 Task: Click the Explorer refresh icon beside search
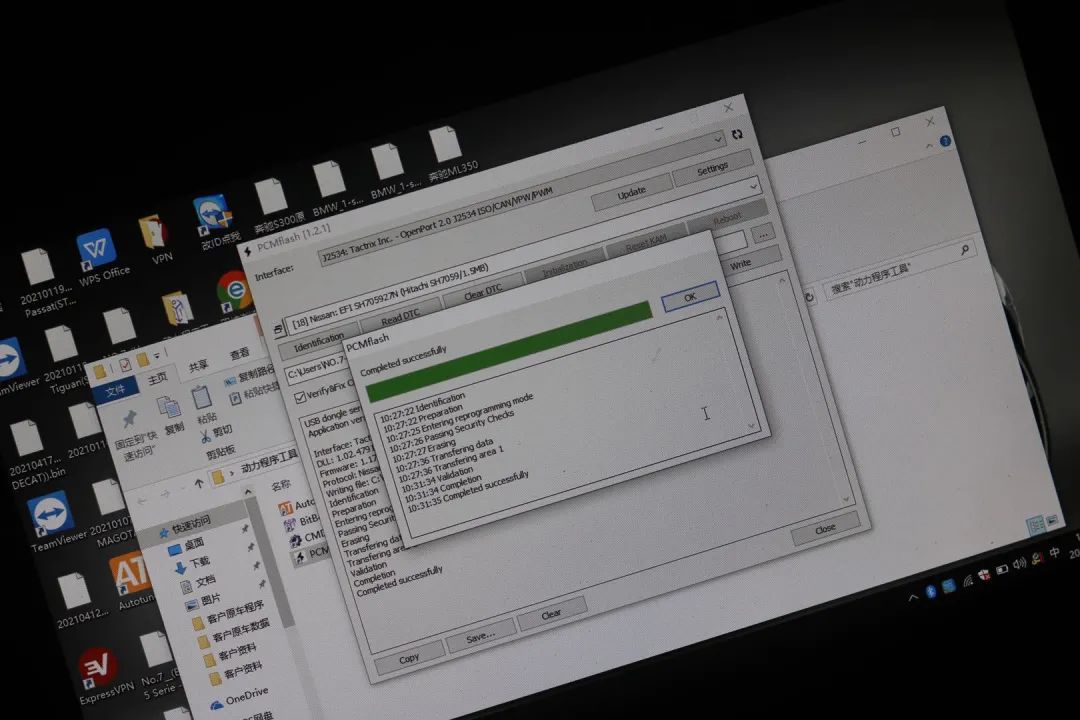[x=809, y=297]
